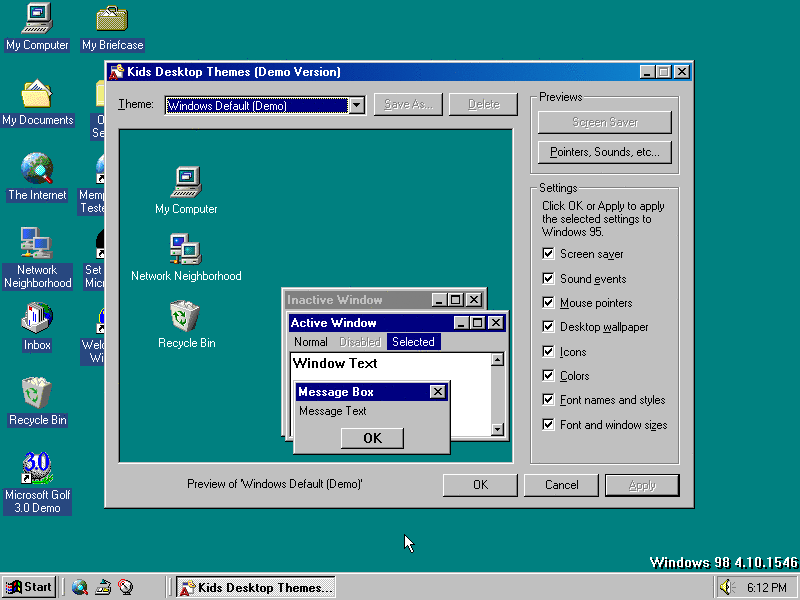800x600 pixels.
Task: Toggle the Colors checkbox
Action: pyautogui.click(x=548, y=376)
